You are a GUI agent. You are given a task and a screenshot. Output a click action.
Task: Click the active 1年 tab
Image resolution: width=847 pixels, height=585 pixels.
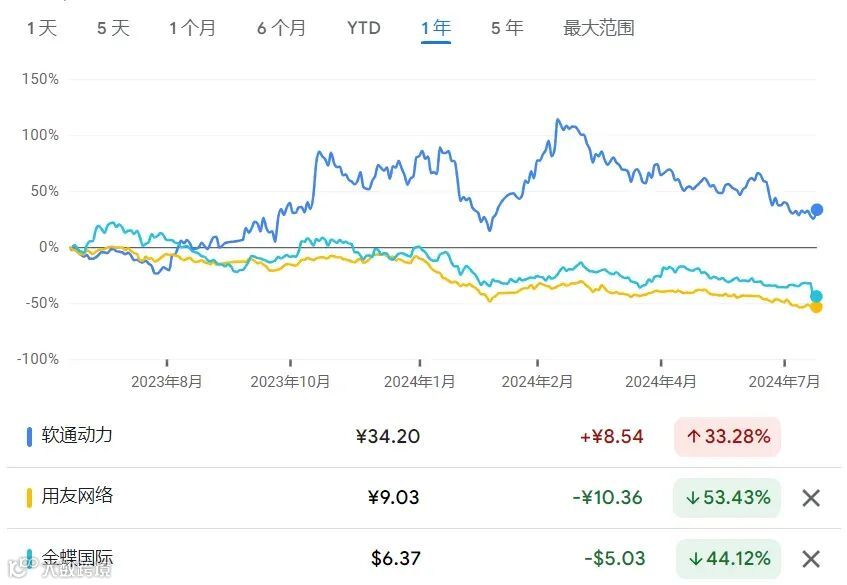point(436,28)
